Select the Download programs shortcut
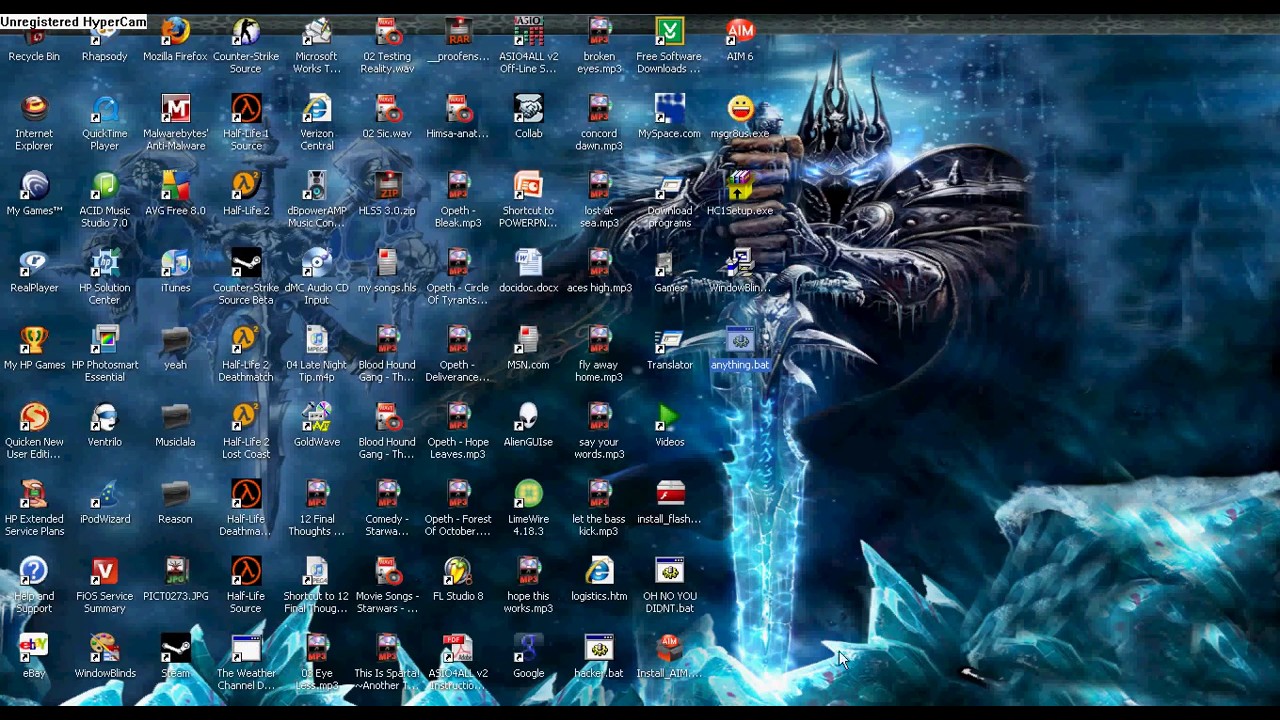Image resolution: width=1280 pixels, height=720 pixels. point(670,199)
